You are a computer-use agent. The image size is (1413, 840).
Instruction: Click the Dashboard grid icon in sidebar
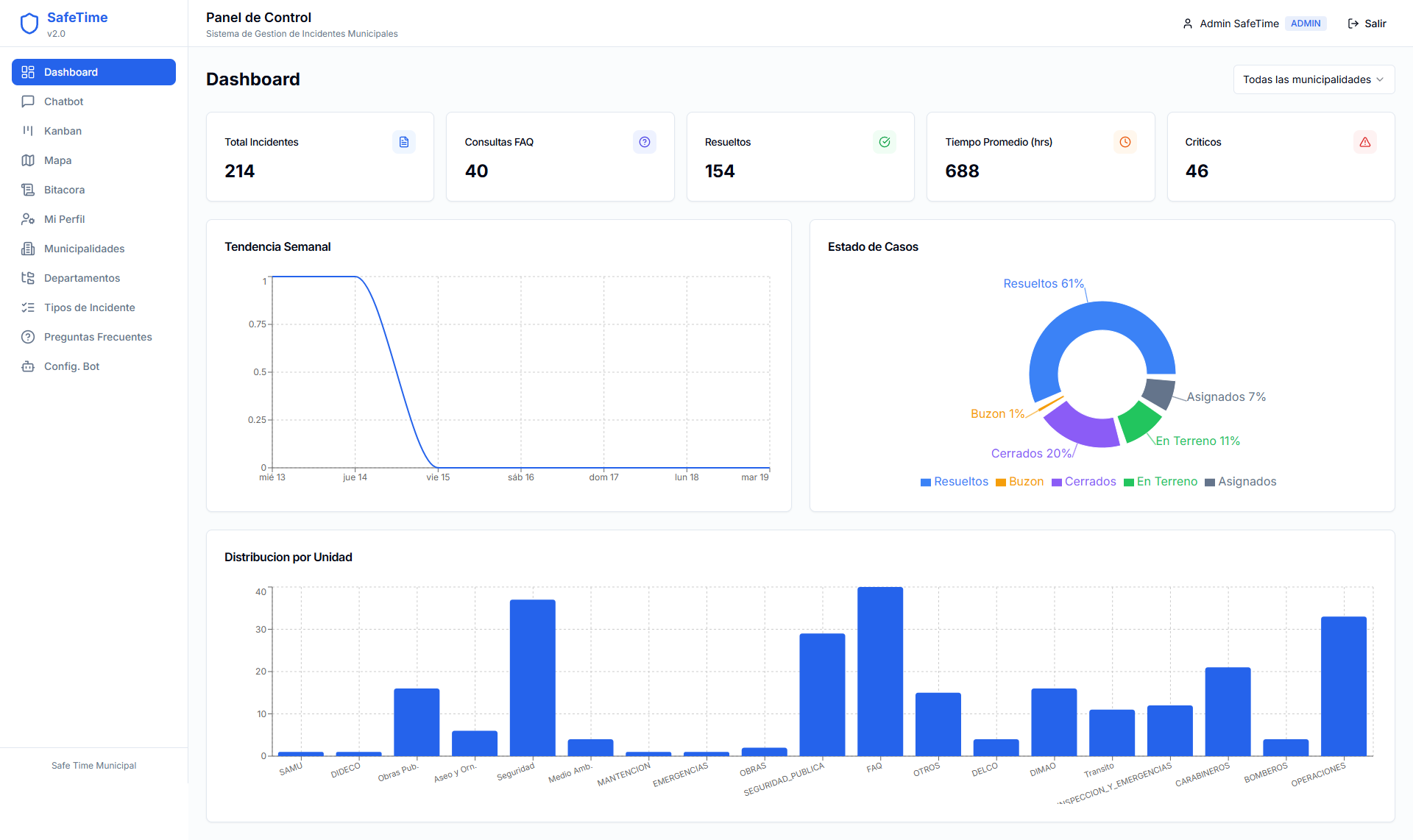click(x=28, y=72)
